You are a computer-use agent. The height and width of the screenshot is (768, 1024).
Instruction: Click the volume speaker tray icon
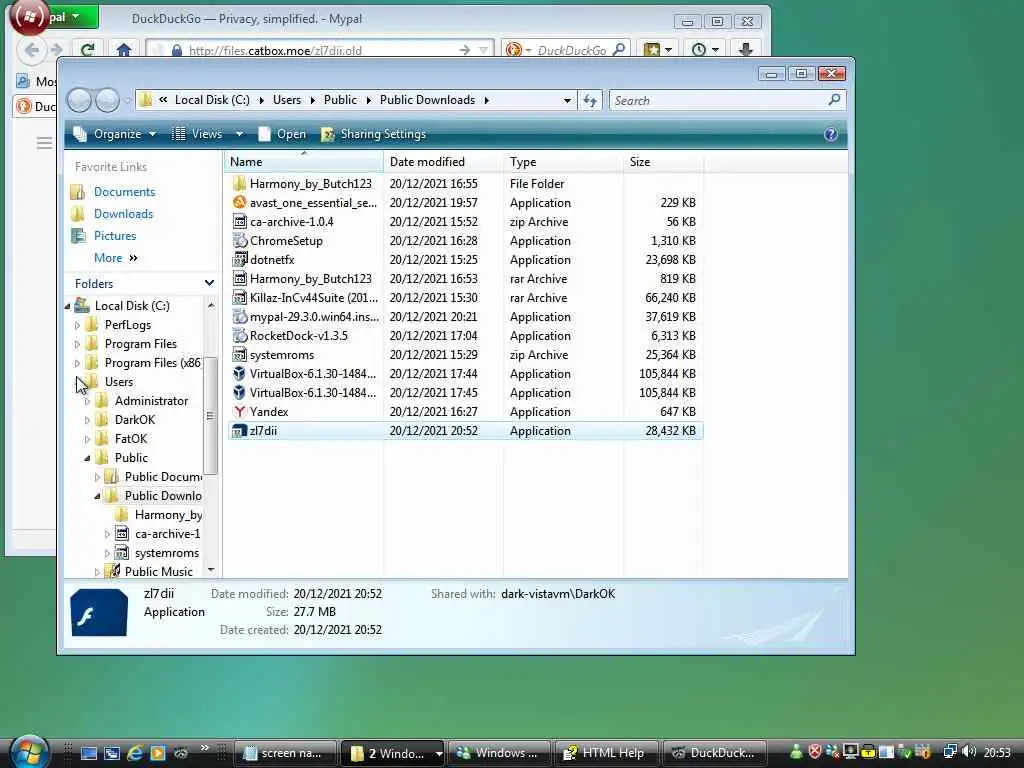(x=970, y=752)
